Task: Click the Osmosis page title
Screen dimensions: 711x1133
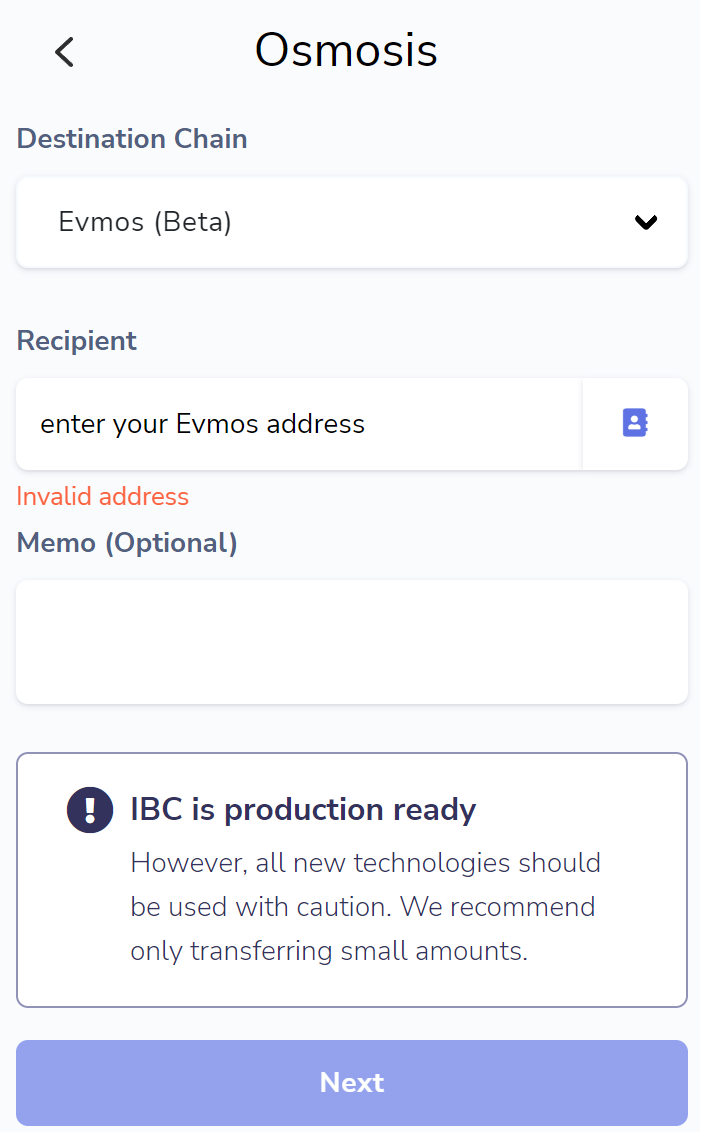Action: click(x=346, y=51)
